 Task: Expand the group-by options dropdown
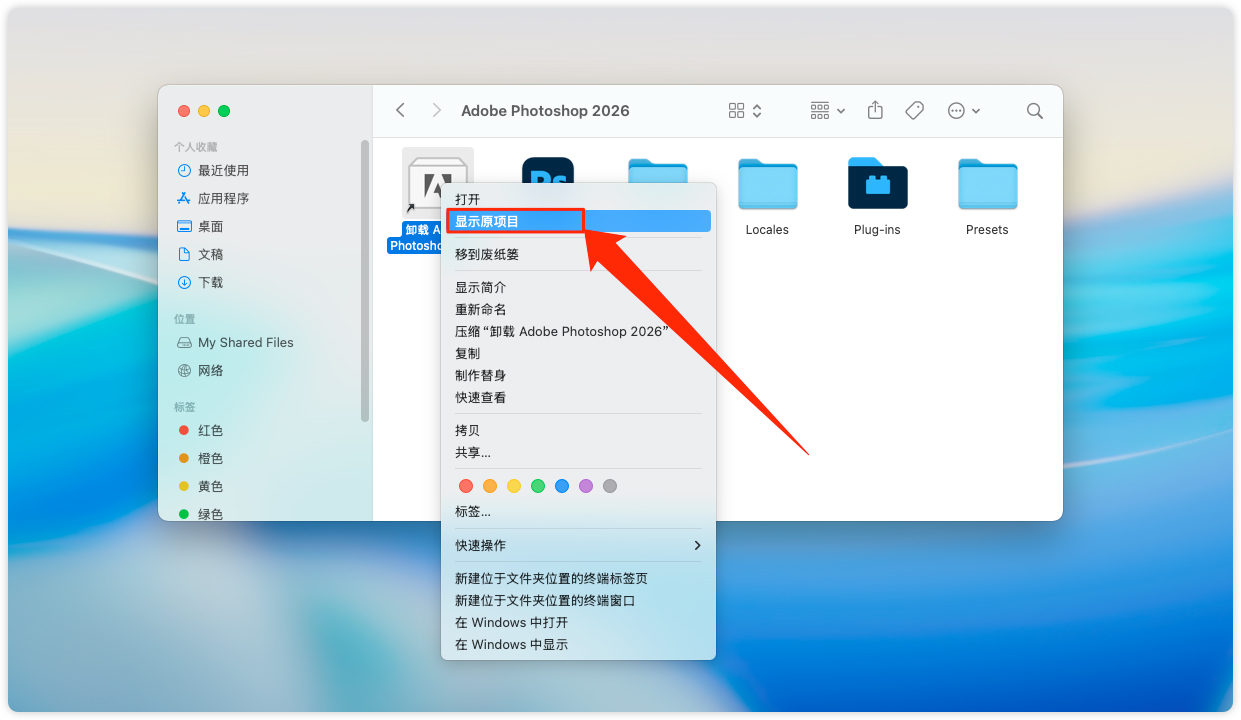[x=828, y=111]
